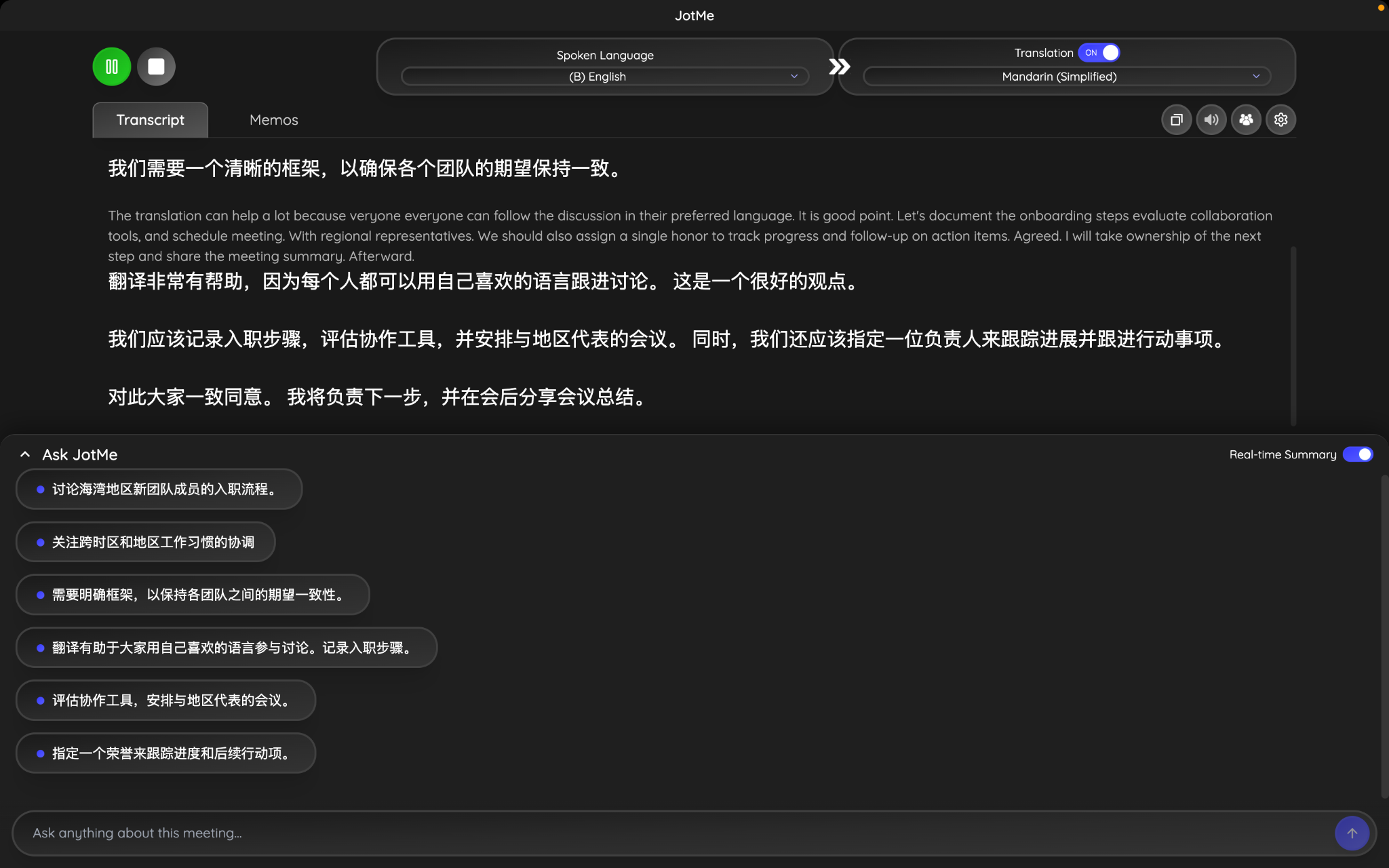
Task: Open the settings gear icon
Action: point(1280,120)
